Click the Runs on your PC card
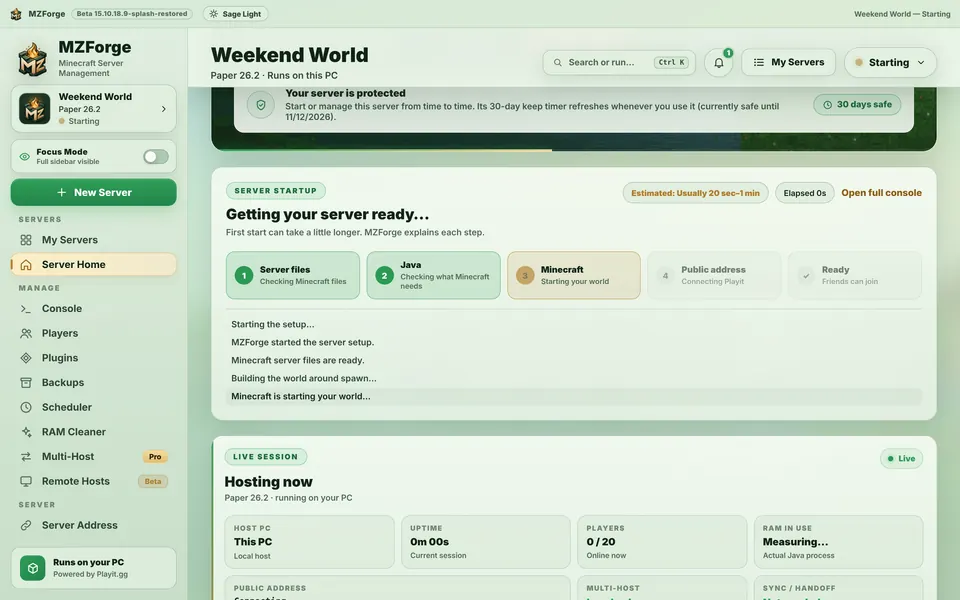 (94, 568)
